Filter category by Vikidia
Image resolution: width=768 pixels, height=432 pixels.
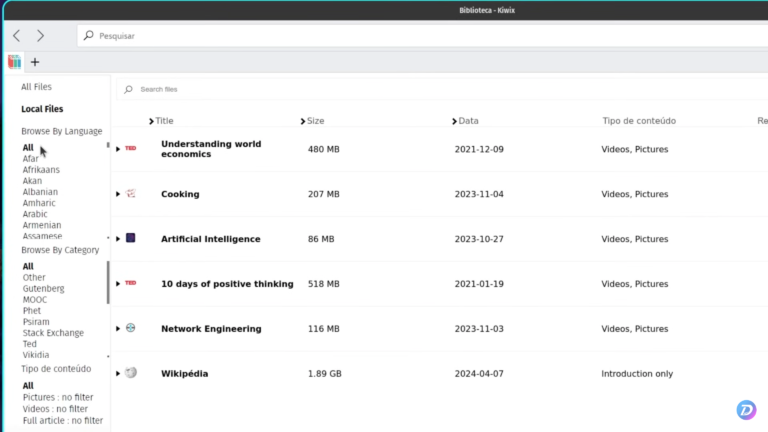click(36, 355)
